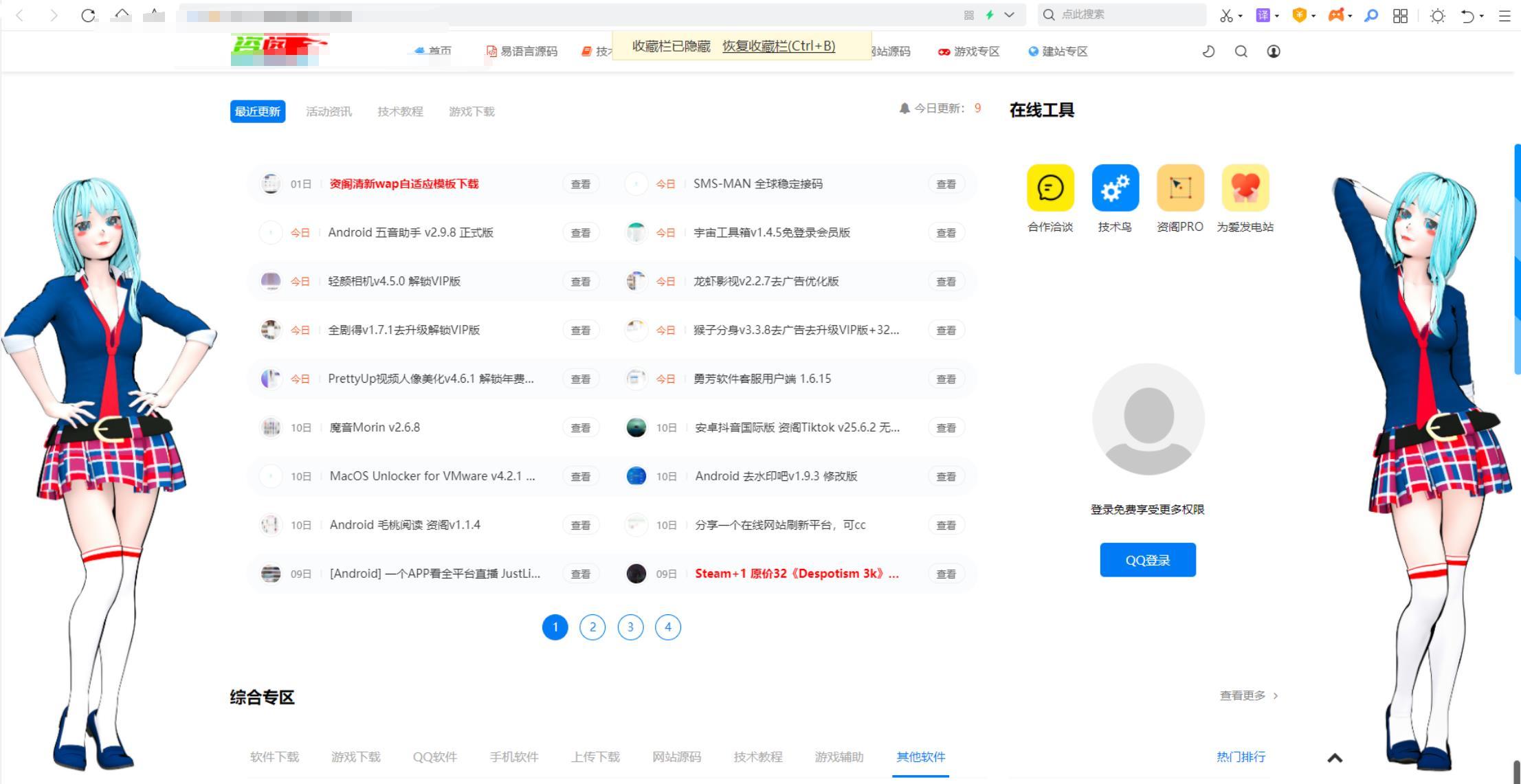Go to pagination page 3
The height and width of the screenshot is (784, 1521).
pos(630,627)
